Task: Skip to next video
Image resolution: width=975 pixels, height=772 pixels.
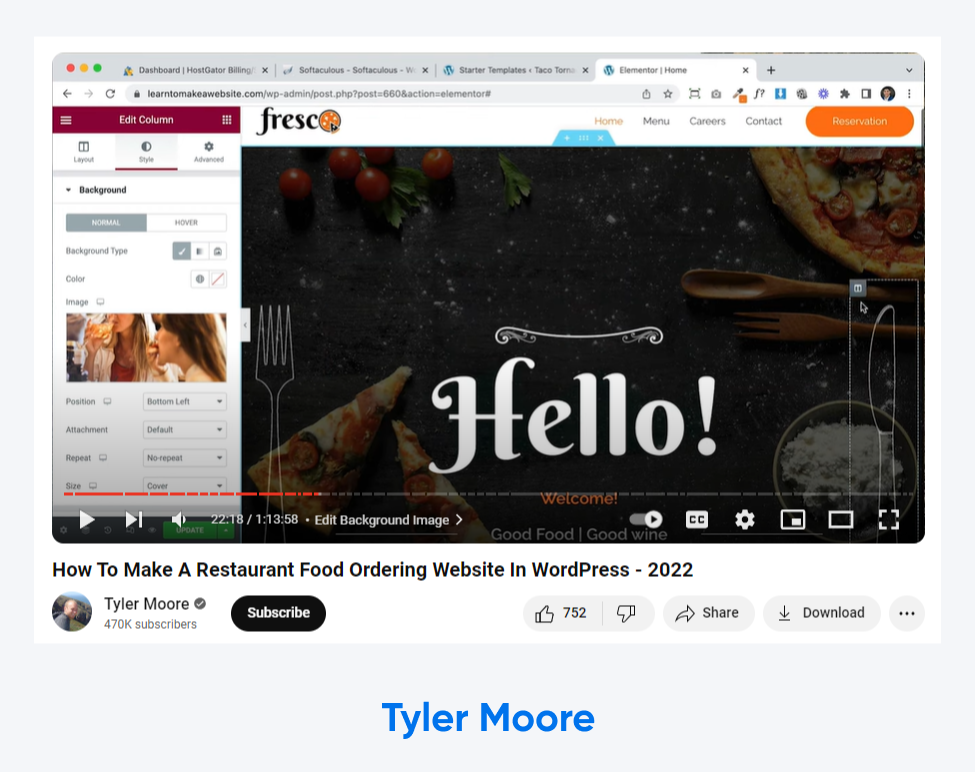Action: [133, 519]
